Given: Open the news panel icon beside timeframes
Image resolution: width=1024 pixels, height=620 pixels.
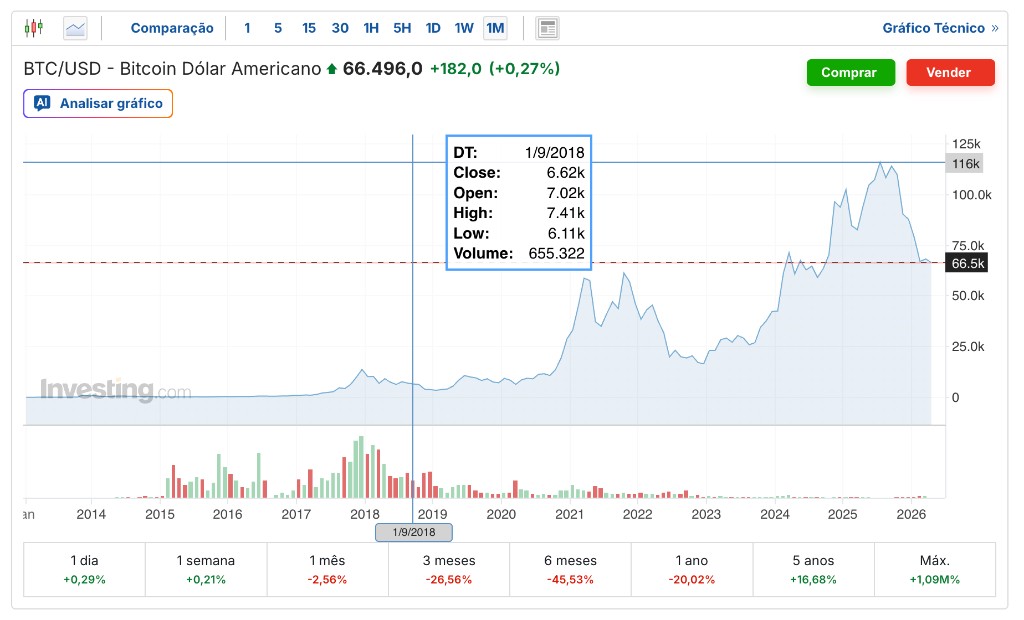Looking at the screenshot, I should coord(548,27).
